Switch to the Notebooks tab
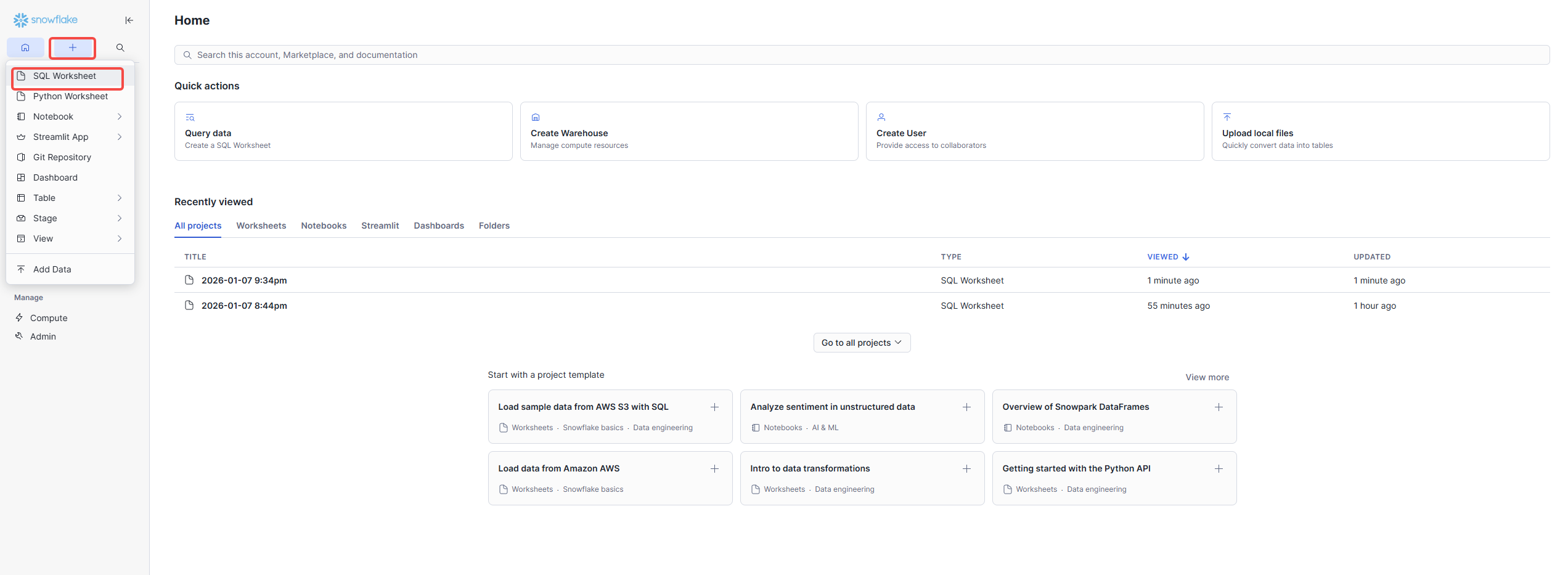The height and width of the screenshot is (575, 1568). pyautogui.click(x=324, y=226)
